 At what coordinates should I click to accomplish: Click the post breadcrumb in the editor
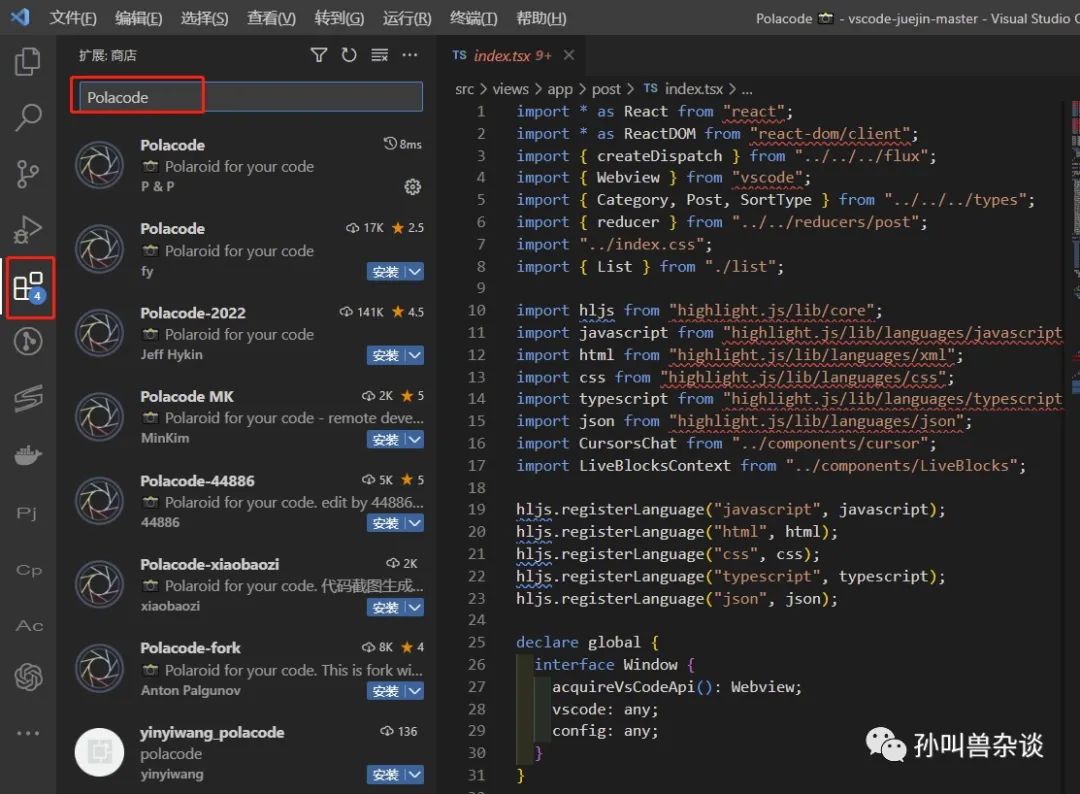(606, 89)
